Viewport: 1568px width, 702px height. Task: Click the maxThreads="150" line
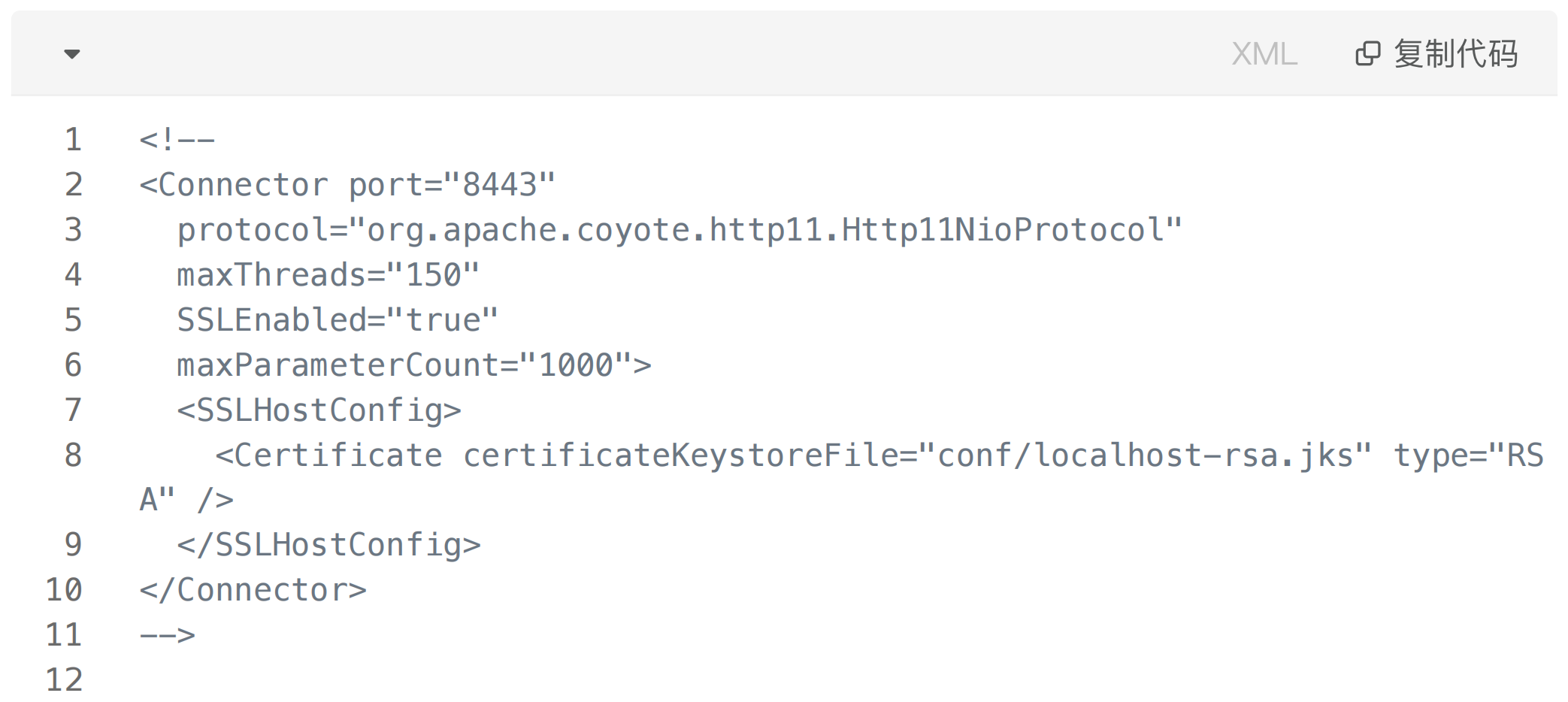[328, 275]
